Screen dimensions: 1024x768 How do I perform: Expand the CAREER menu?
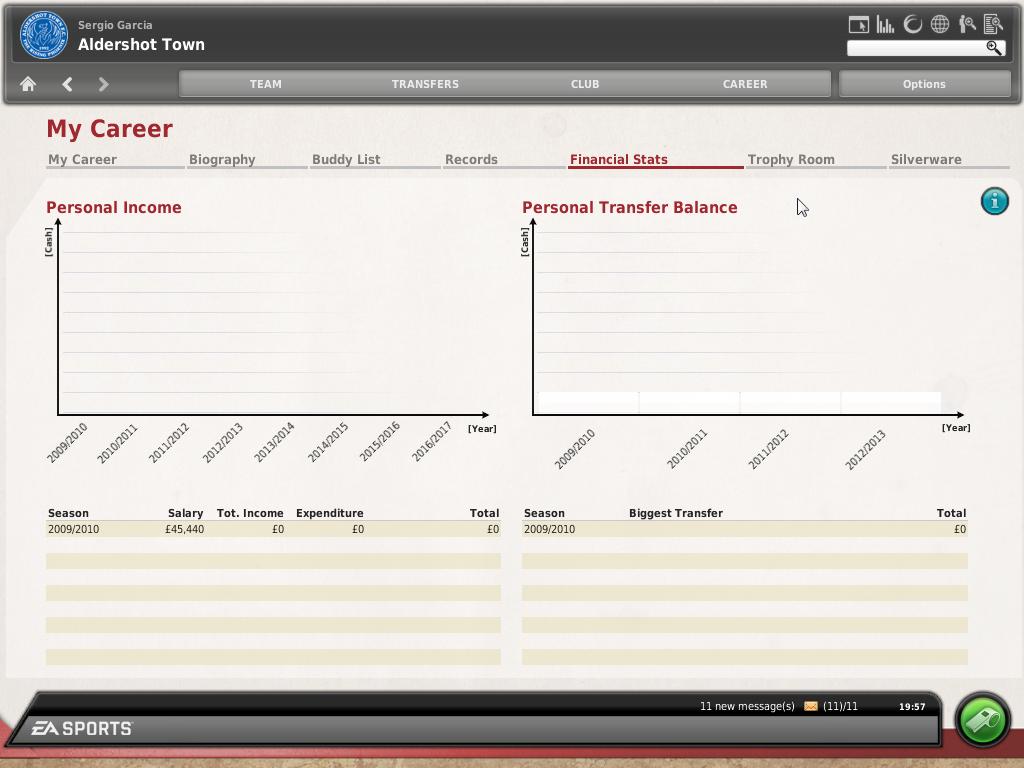tap(745, 84)
